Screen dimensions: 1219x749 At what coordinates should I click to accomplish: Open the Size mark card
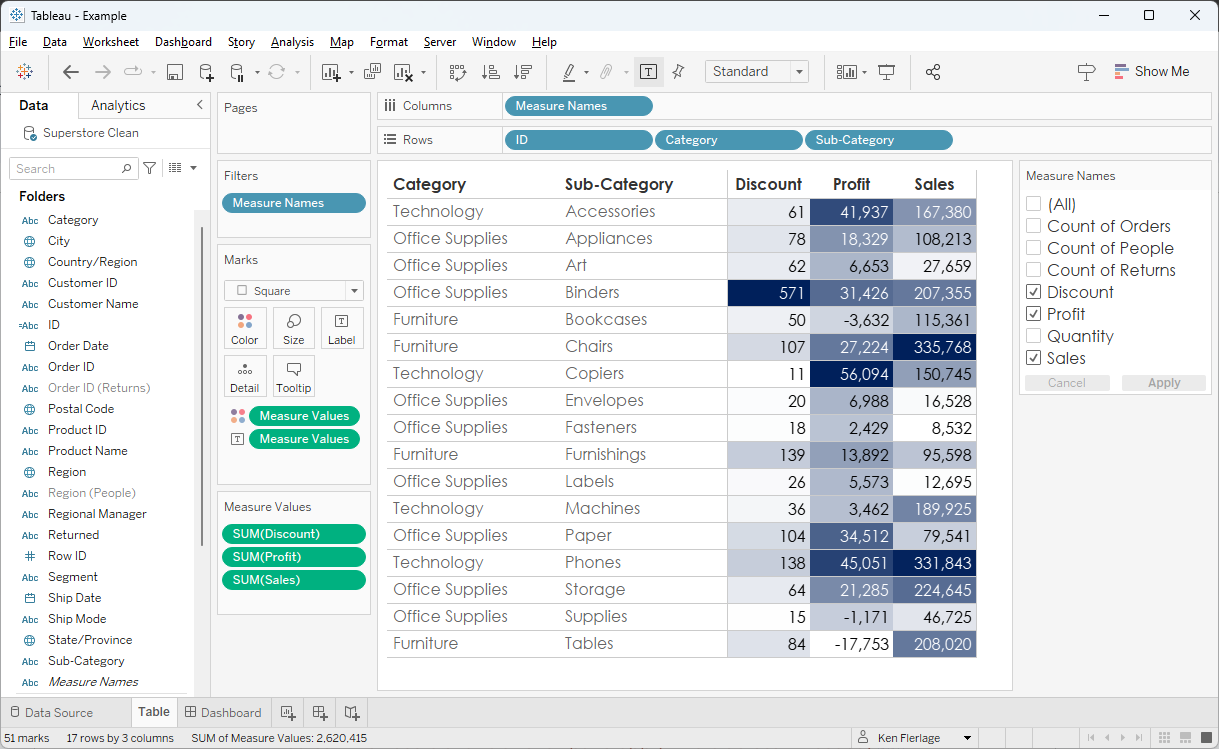tap(294, 328)
